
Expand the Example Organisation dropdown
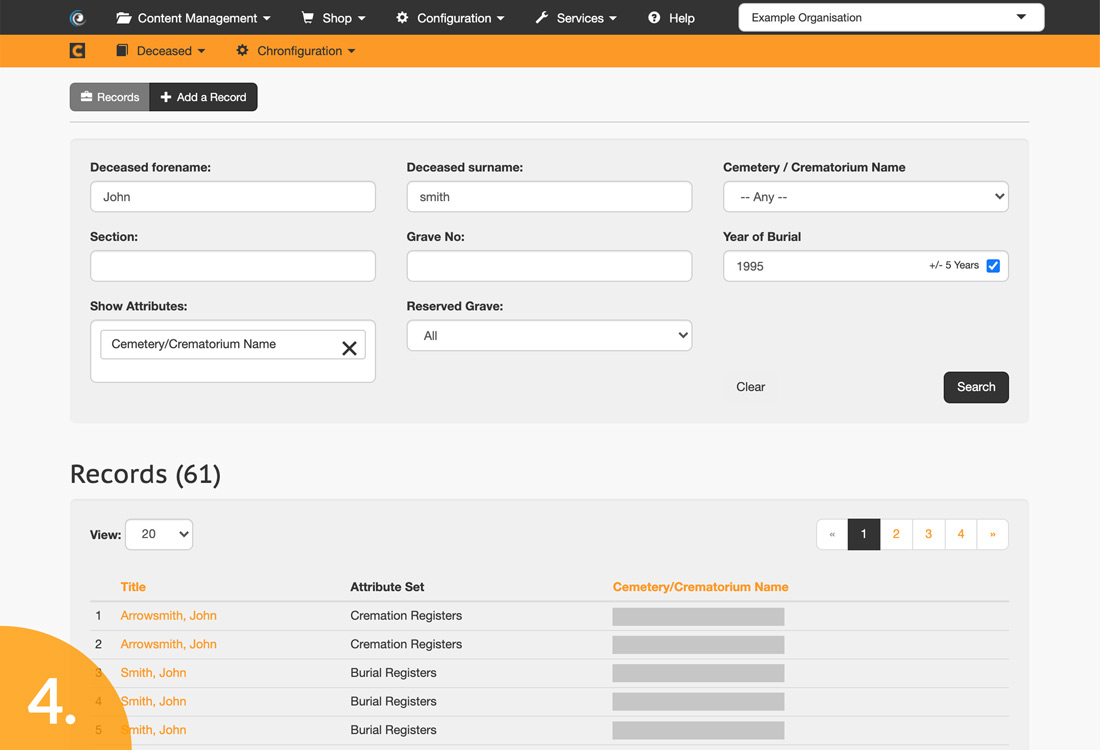coord(891,18)
